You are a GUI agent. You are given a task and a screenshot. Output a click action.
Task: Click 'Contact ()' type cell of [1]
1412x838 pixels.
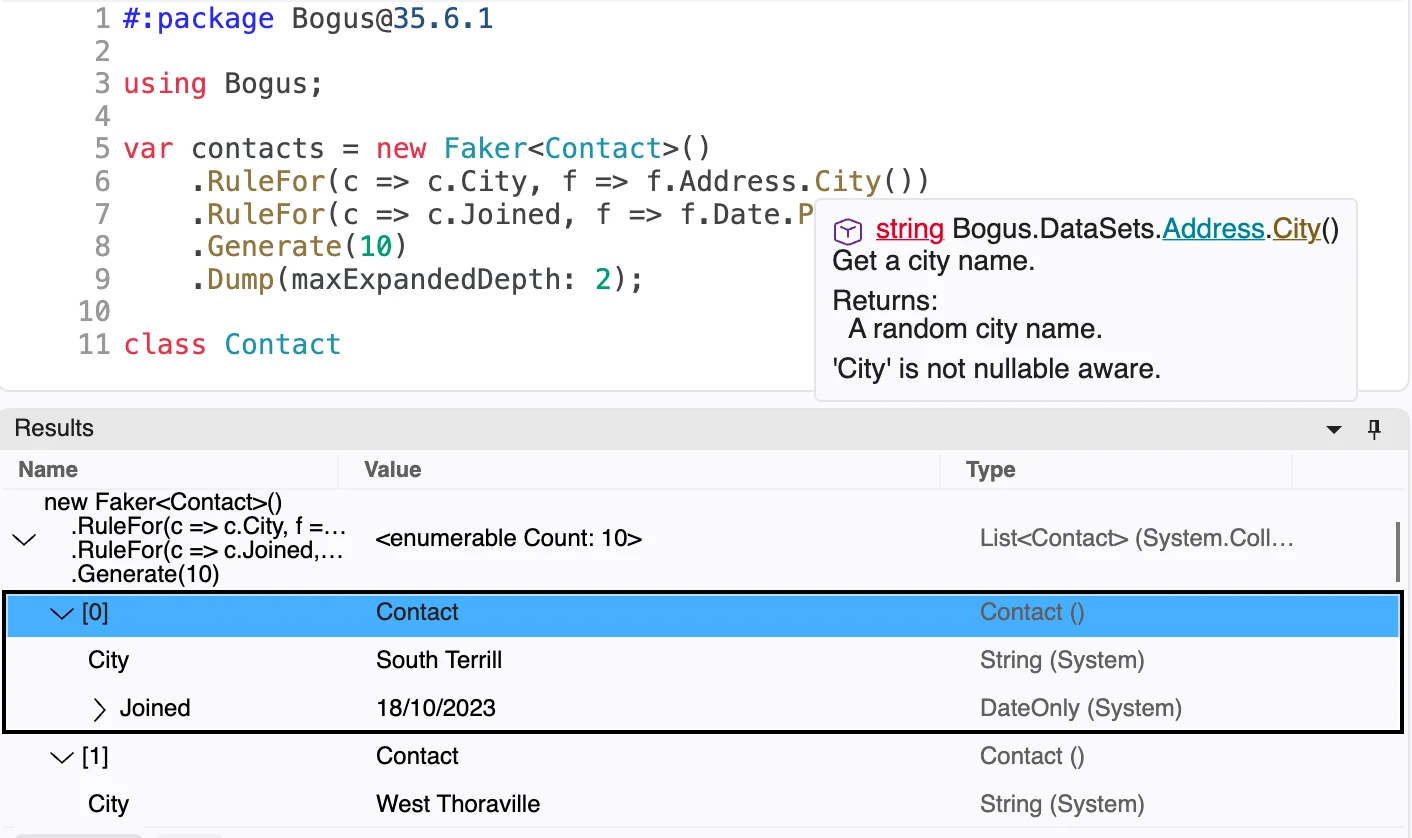(x=1032, y=756)
